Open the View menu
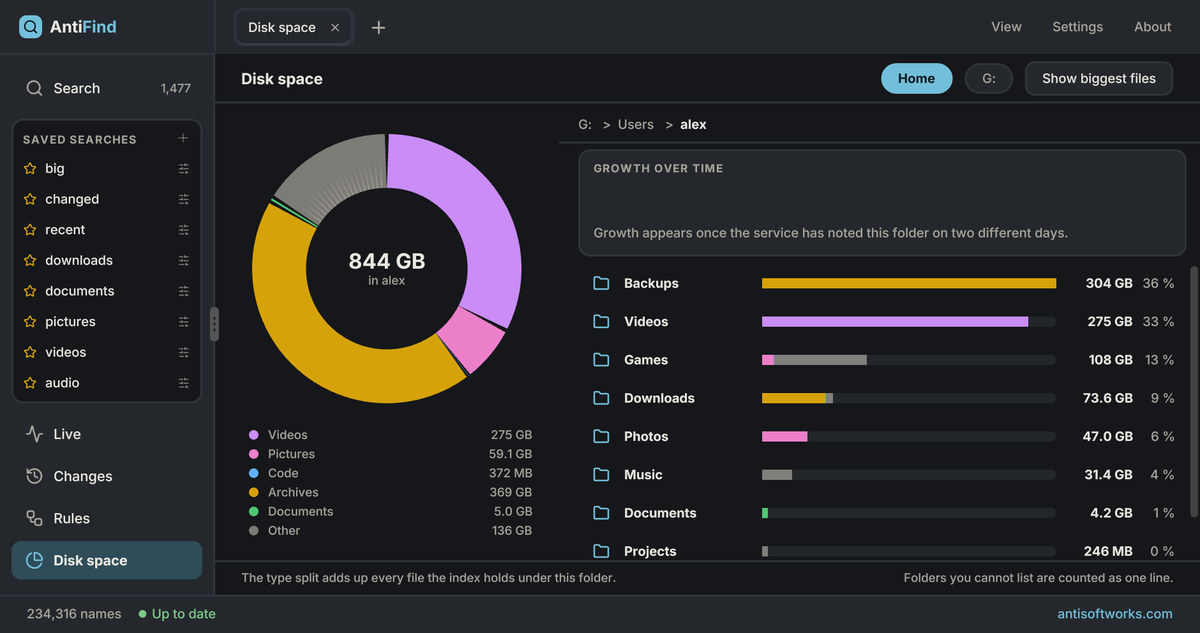This screenshot has width=1200, height=633. point(1006,27)
